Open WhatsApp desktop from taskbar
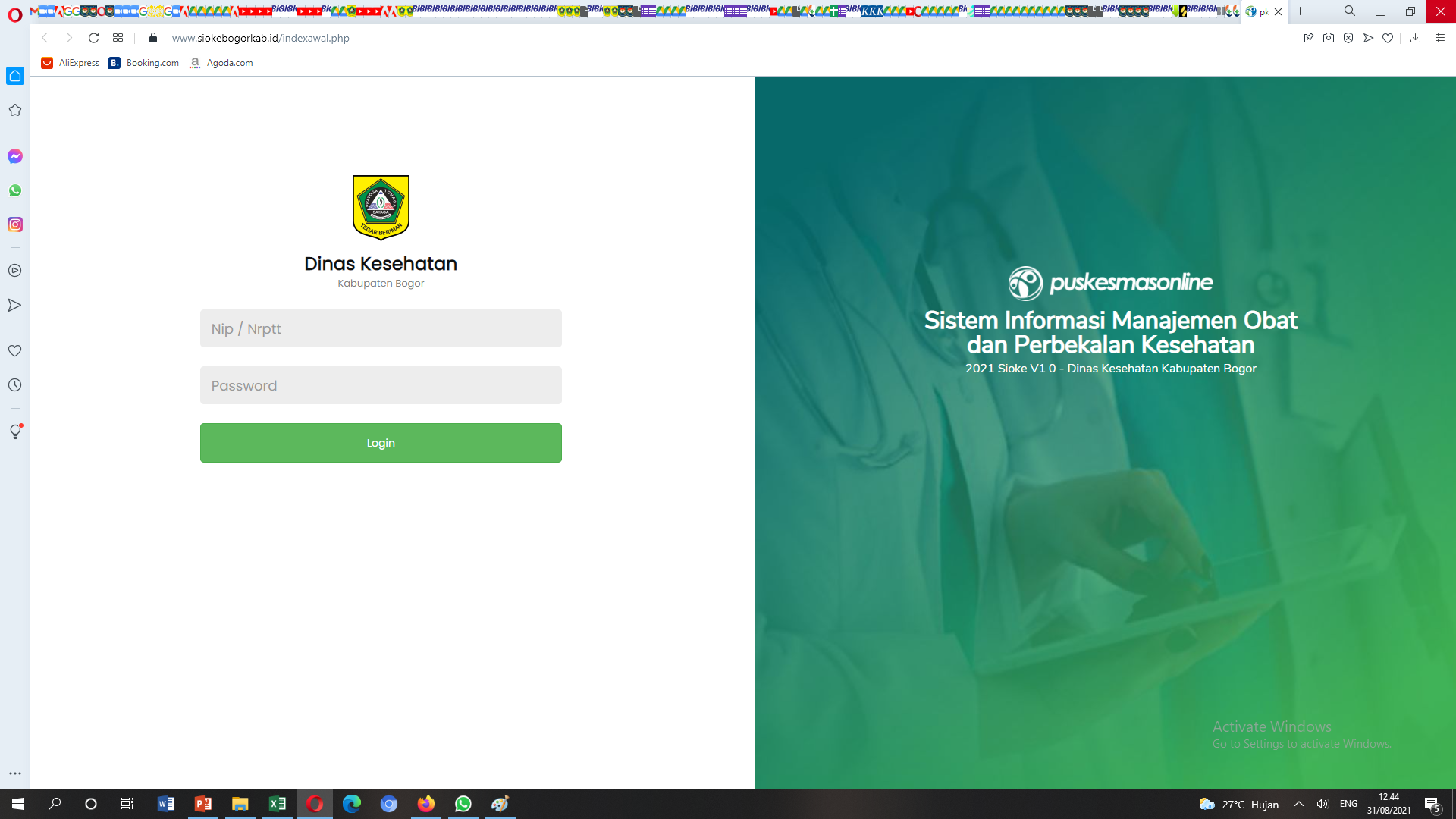The width and height of the screenshot is (1456, 819). point(463,804)
